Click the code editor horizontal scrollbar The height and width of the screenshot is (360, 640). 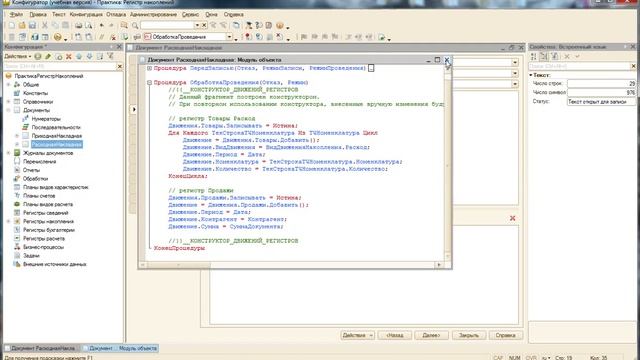pos(291,265)
